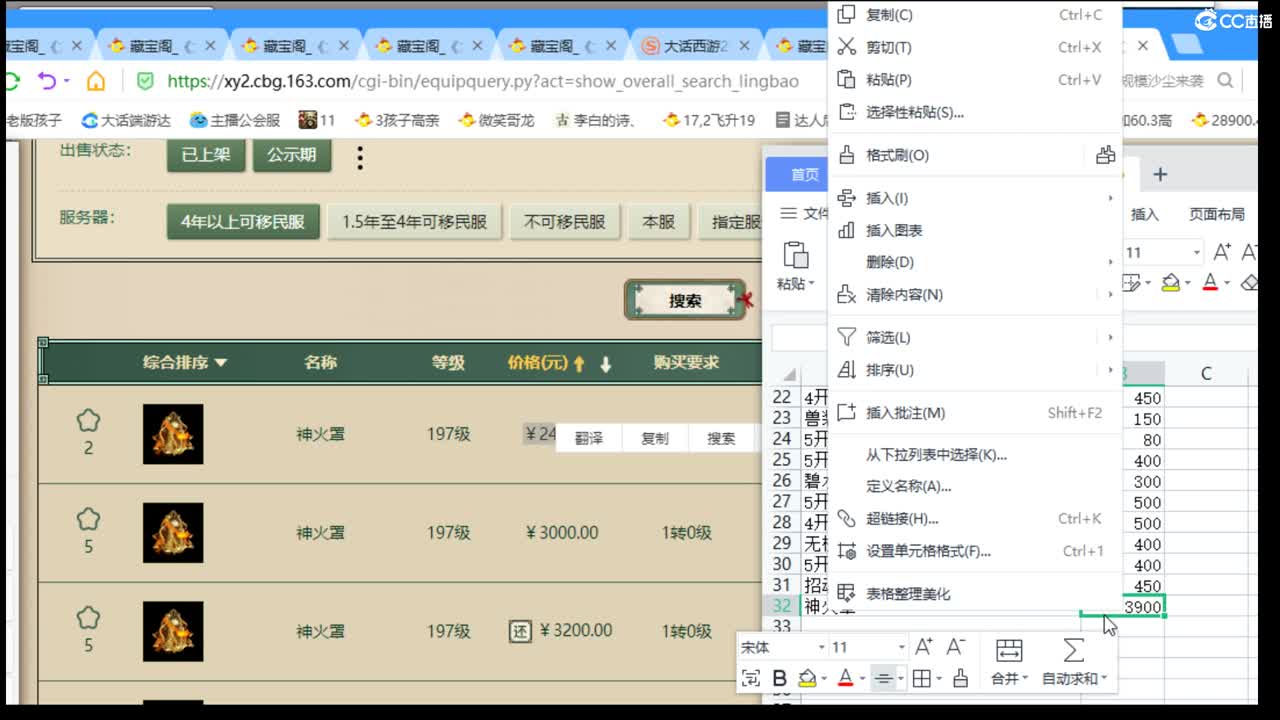
Task: Click multi-format painter icon beside 格式刷
Action: click(1104, 155)
